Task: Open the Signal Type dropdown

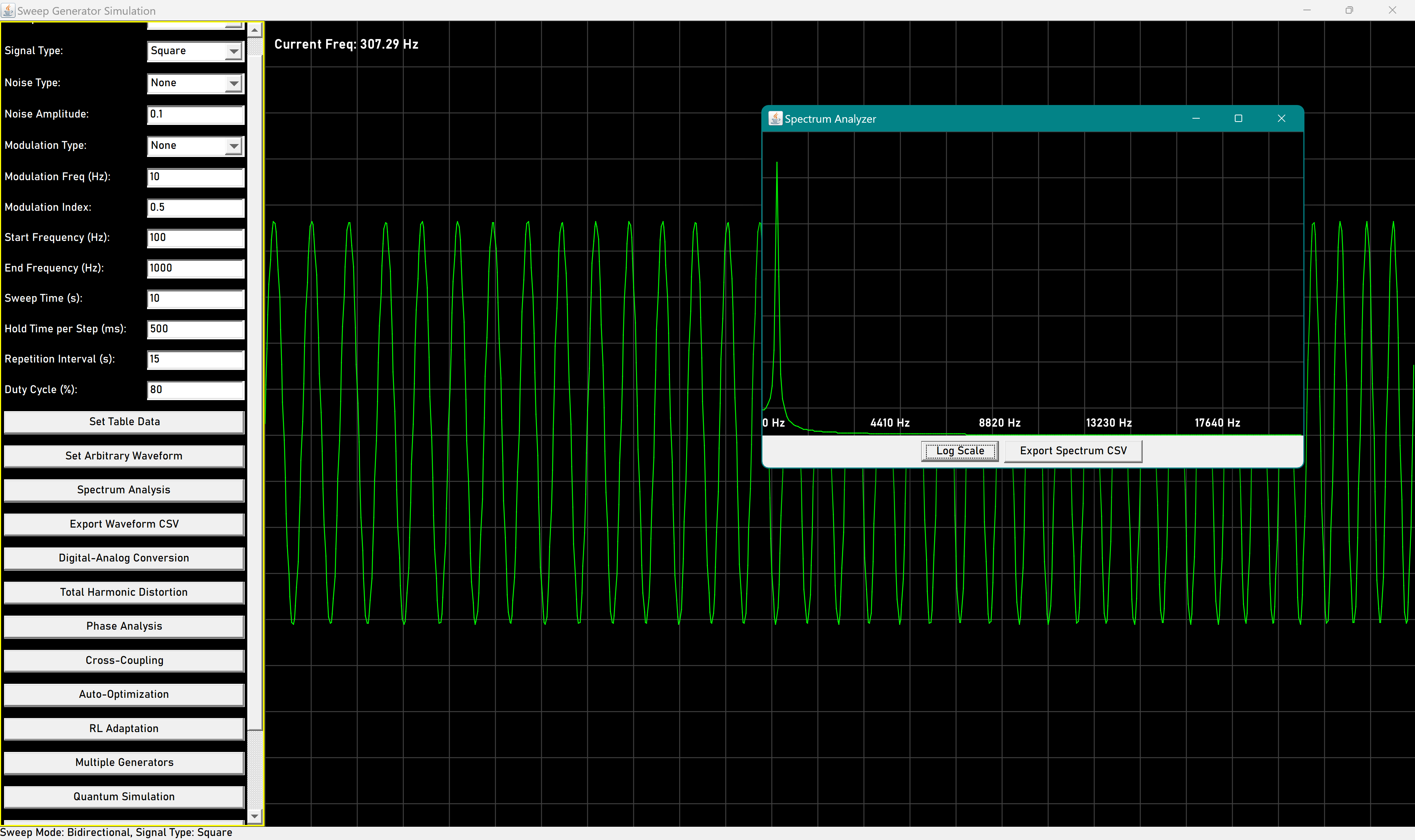Action: coord(233,52)
